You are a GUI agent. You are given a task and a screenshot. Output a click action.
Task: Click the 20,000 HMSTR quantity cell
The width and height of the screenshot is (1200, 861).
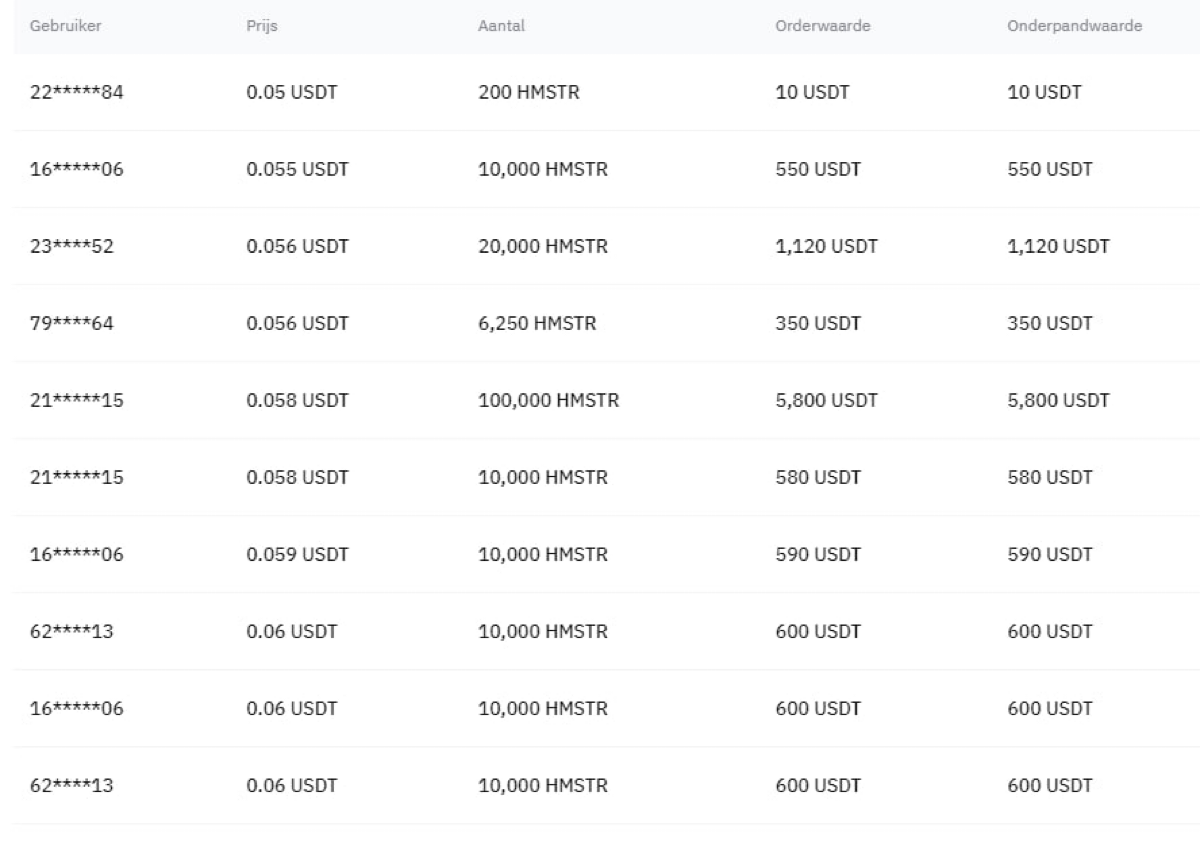[x=543, y=247]
